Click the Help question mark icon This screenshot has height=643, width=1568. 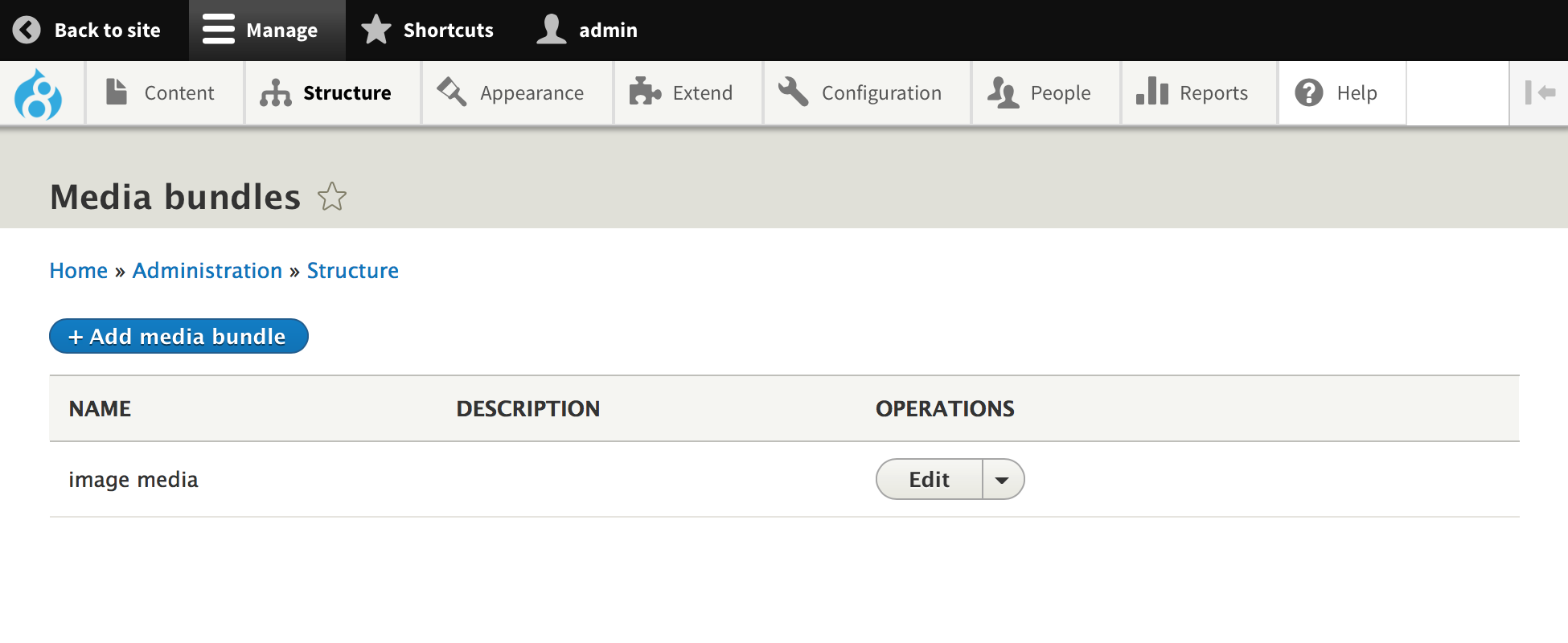click(1309, 92)
